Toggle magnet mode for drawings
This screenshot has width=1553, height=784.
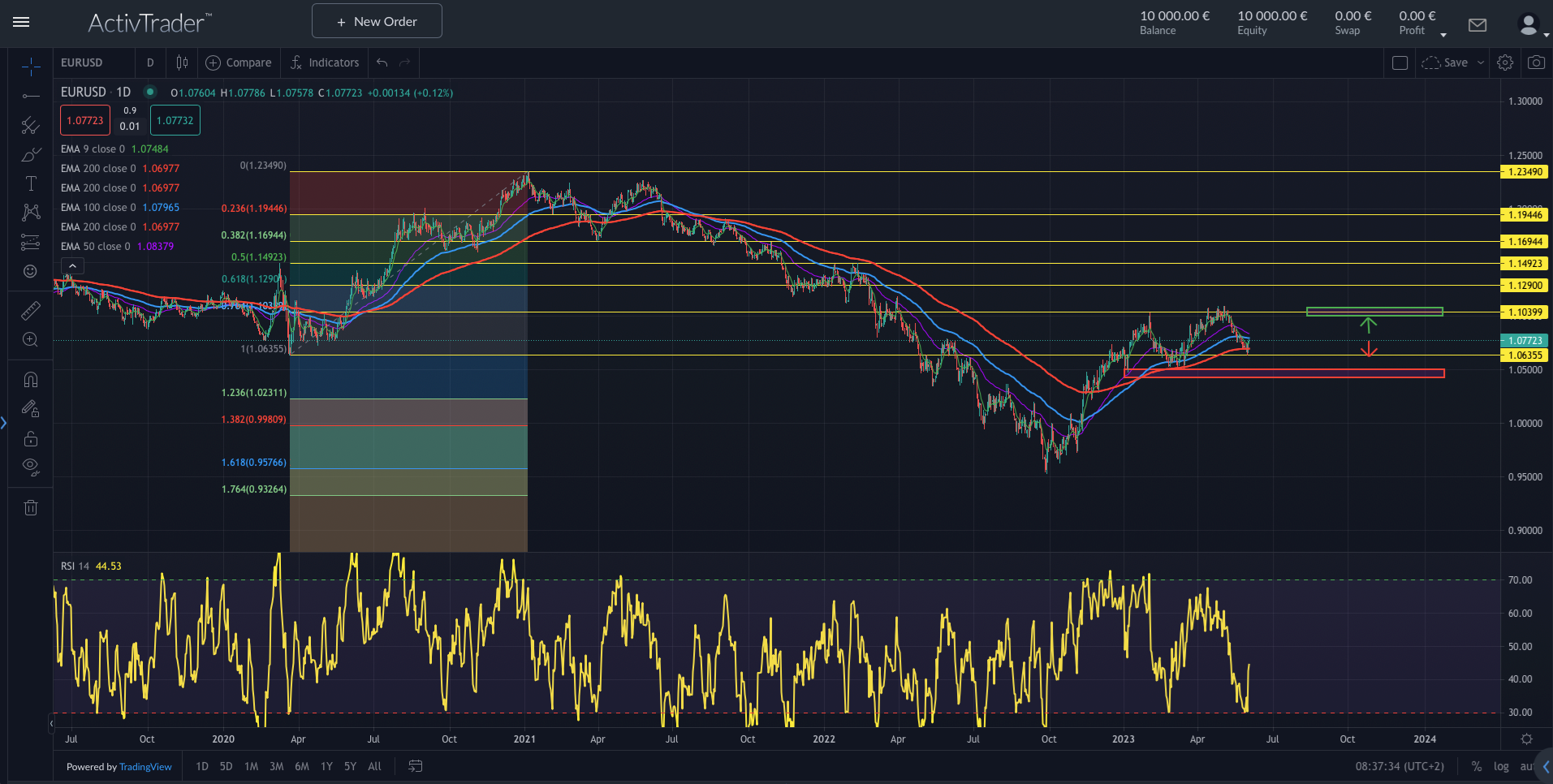(x=30, y=379)
